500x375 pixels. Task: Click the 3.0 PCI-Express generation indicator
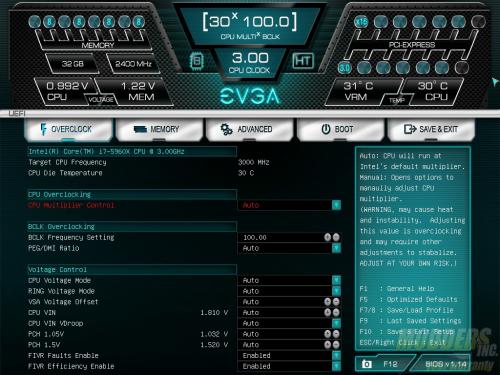345,68
